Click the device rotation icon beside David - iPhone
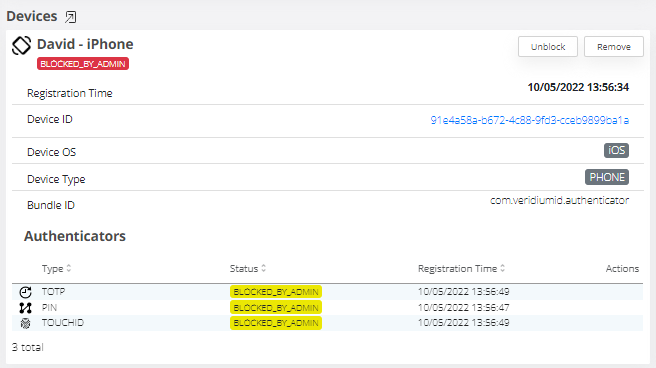This screenshot has height=368, width=656. coord(21,45)
